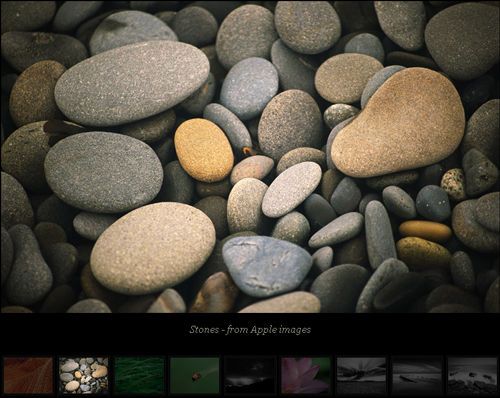Click the caption 'Stones - from Apple images'
The width and height of the screenshot is (500, 398).
[250, 330]
